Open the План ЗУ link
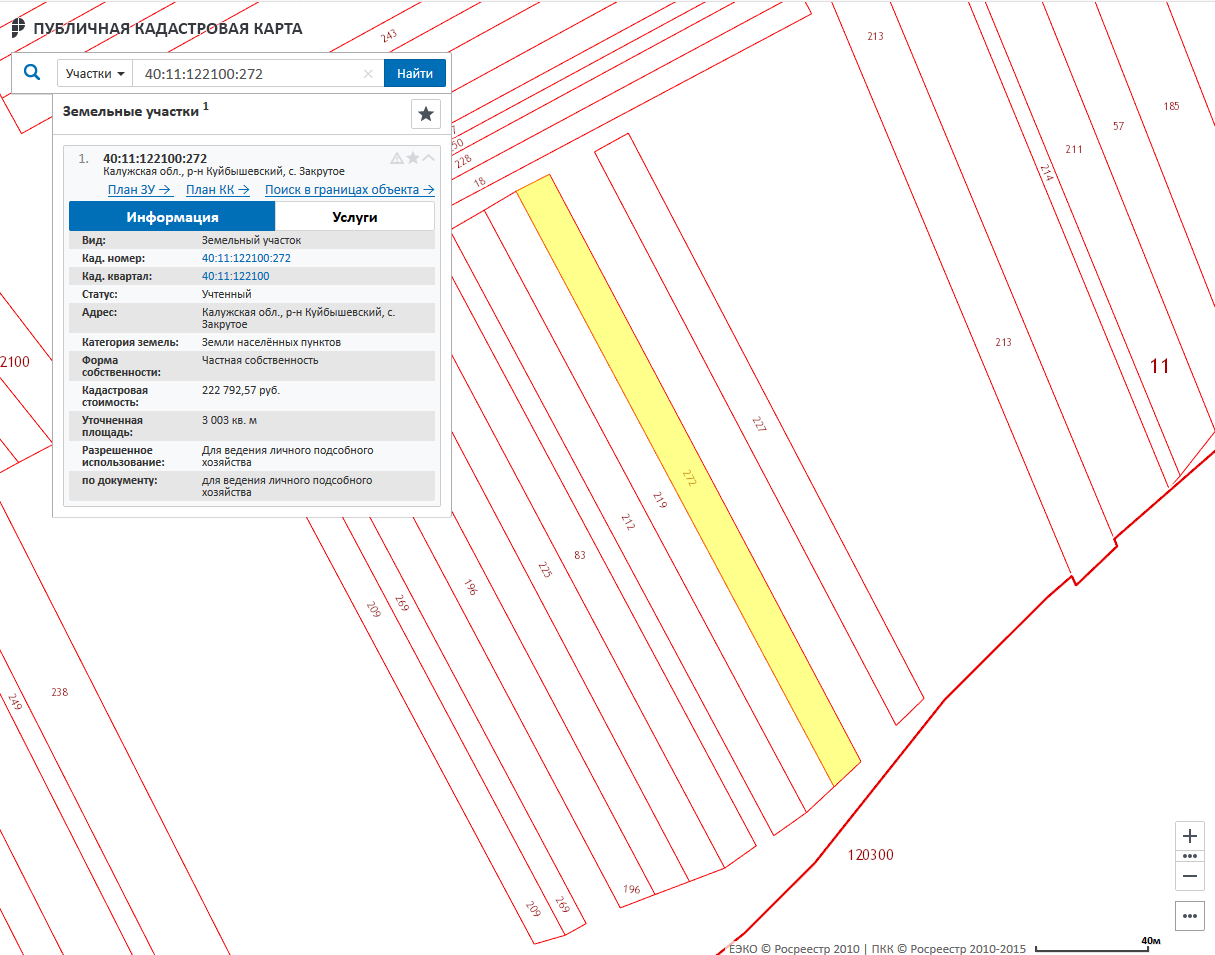This screenshot has height=955, width=1215. coord(141,190)
